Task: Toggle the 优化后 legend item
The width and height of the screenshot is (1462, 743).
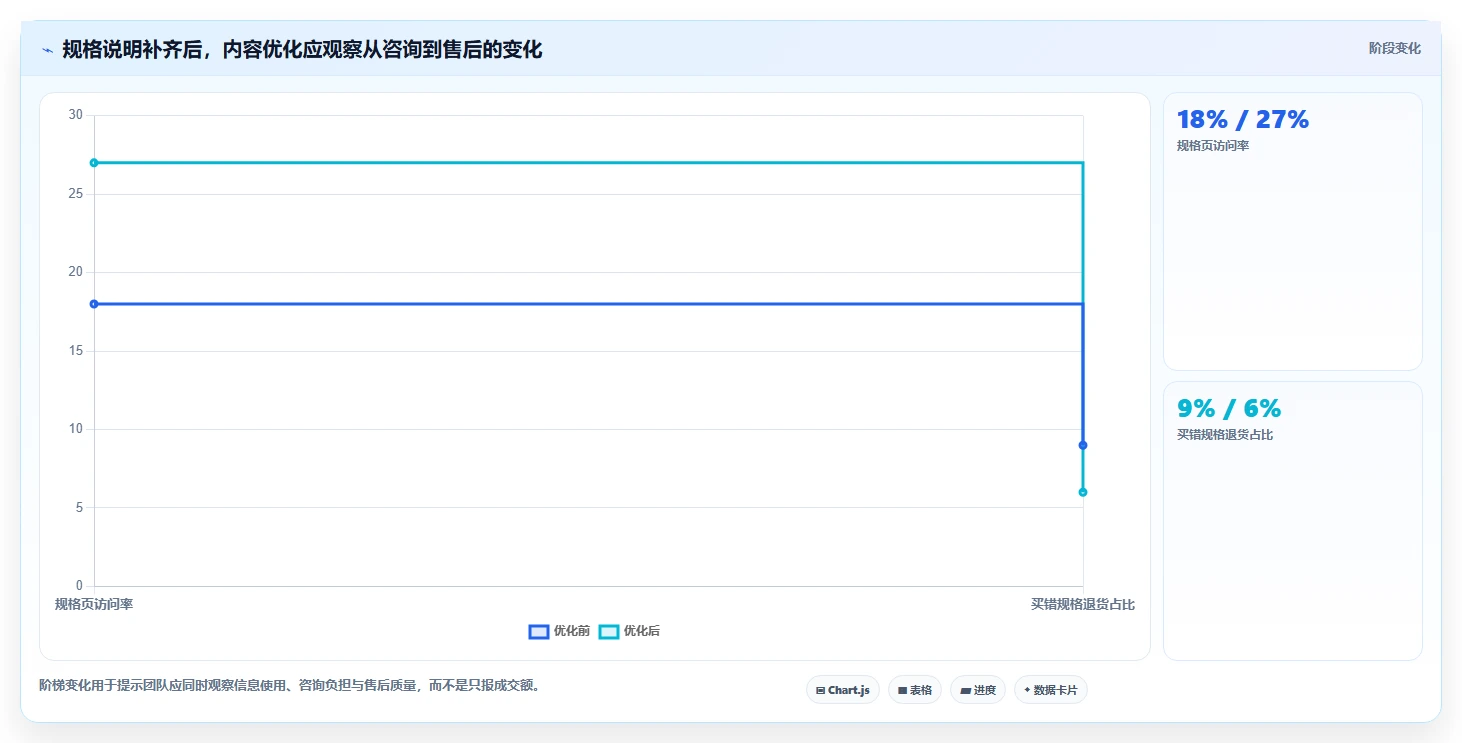Action: tap(629, 631)
